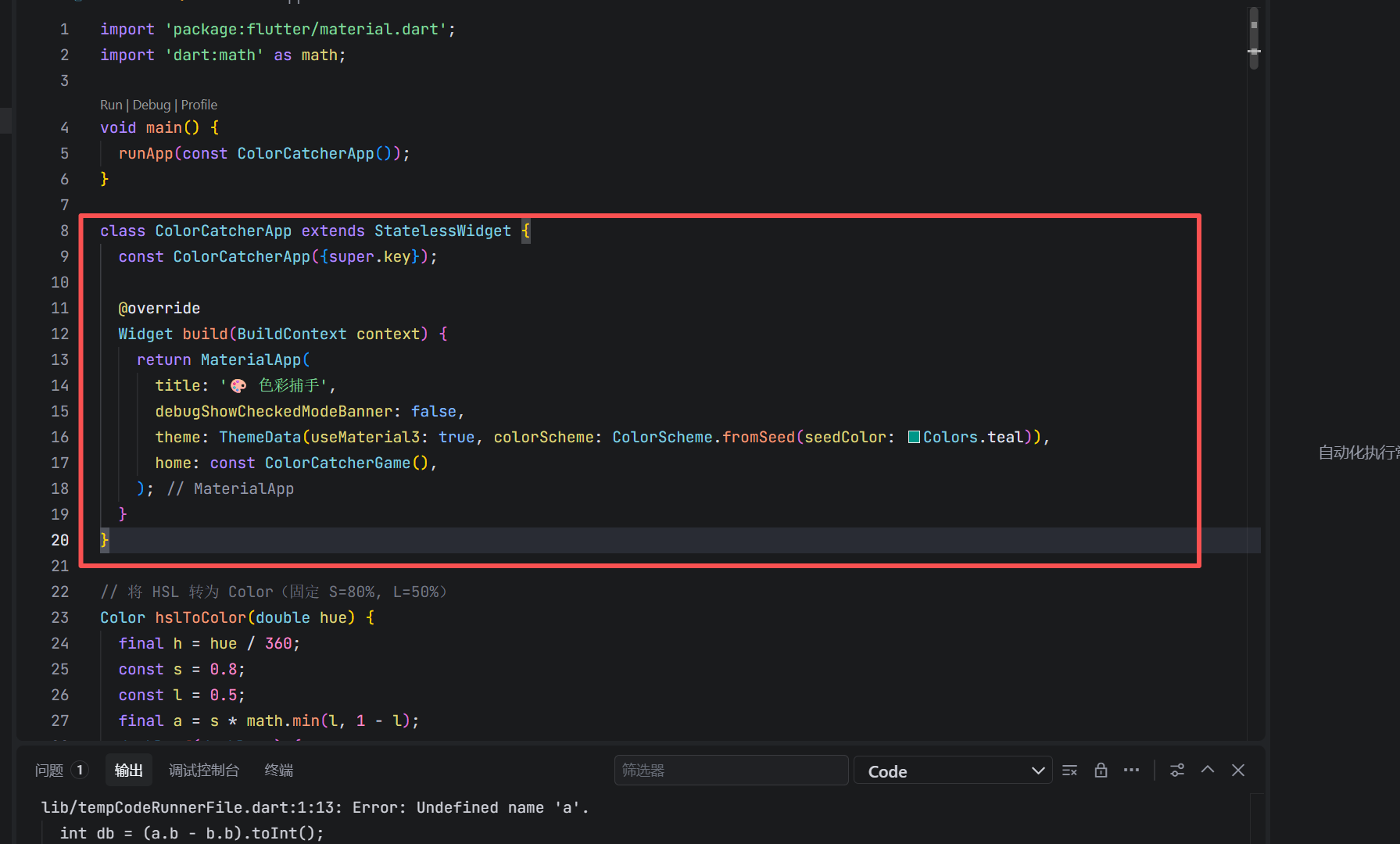Click the Profile code lens above main
The image size is (1400, 844).
199,105
